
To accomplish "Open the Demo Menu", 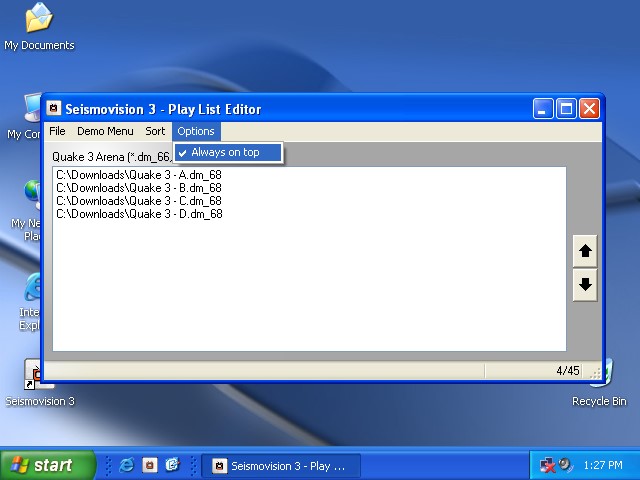I will pyautogui.click(x=105, y=131).
